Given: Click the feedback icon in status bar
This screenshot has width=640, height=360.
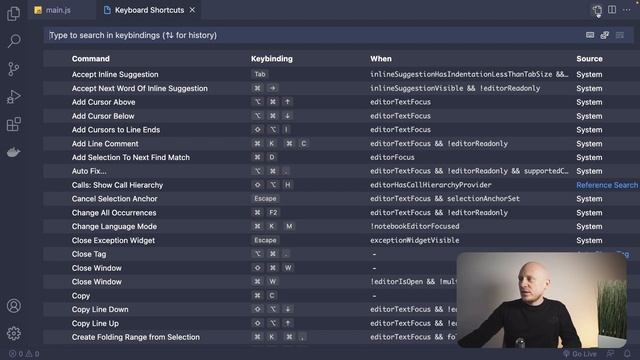Looking at the screenshot, I should click(610, 354).
